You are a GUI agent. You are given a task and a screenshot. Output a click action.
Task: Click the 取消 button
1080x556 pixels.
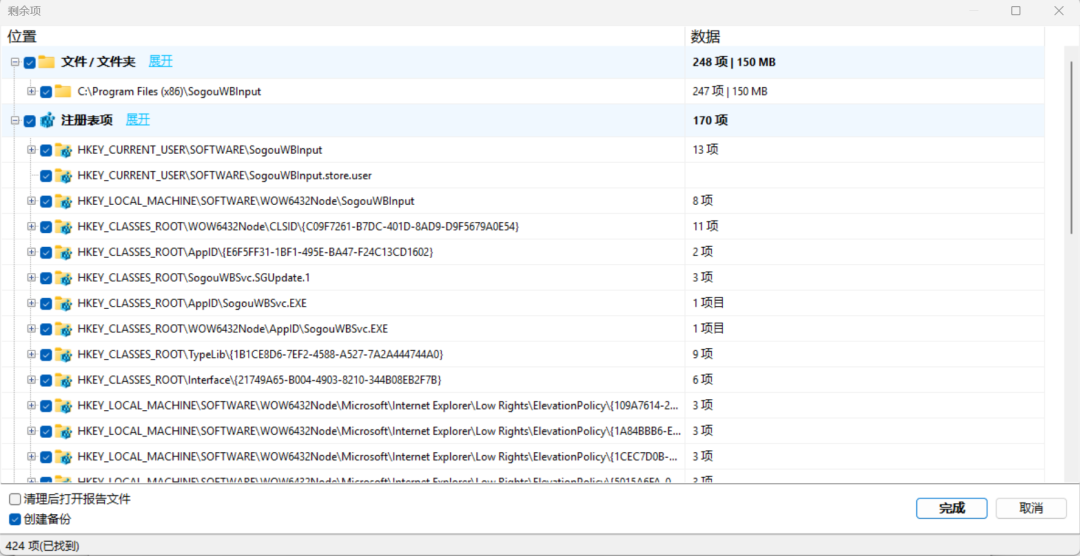click(1031, 508)
